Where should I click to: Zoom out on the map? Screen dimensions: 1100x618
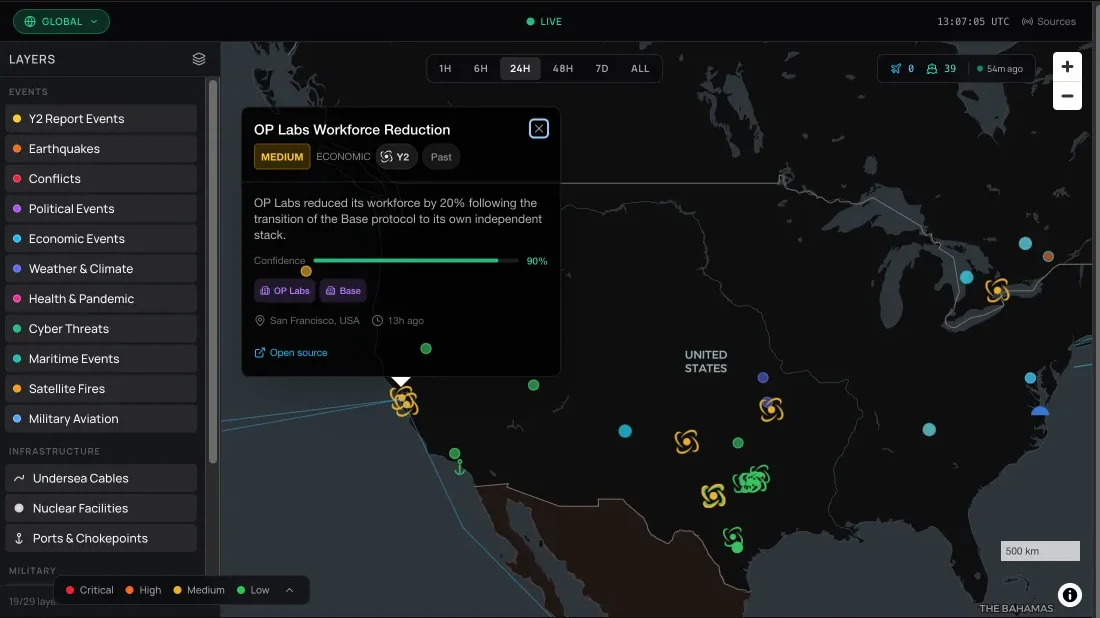click(1067, 96)
